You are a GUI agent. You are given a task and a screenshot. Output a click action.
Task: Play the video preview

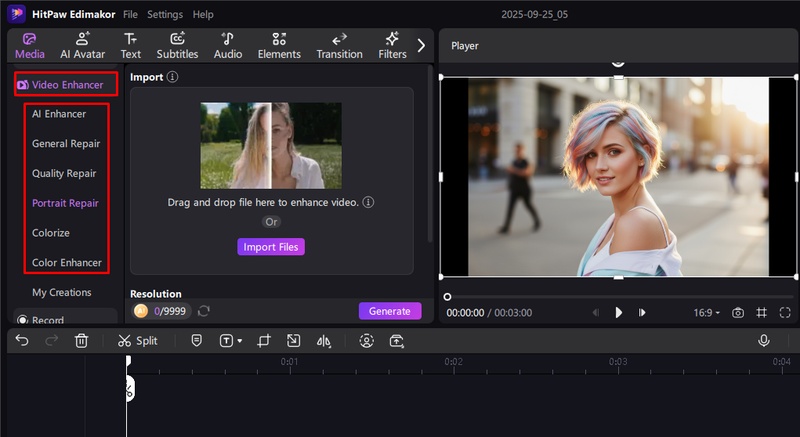(619, 313)
